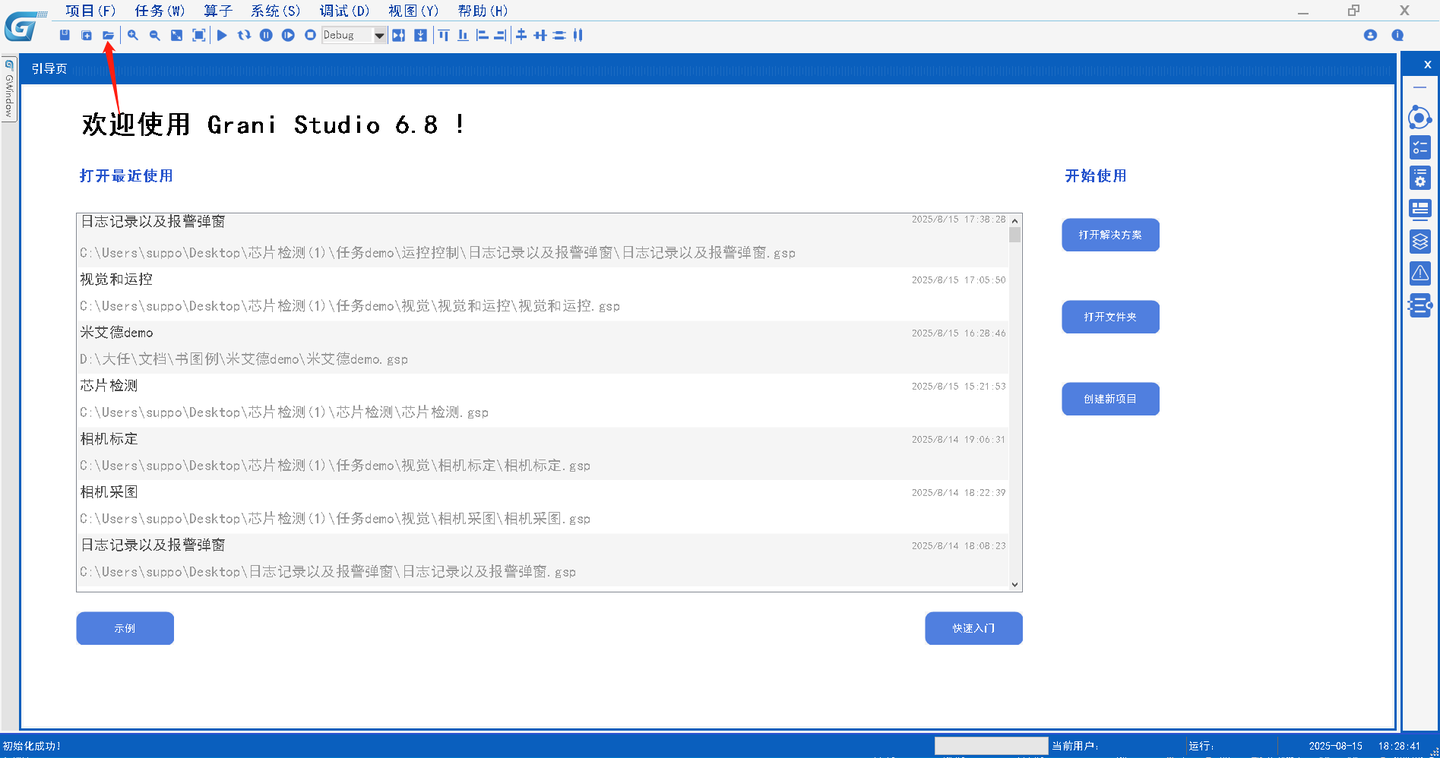This screenshot has height=758, width=1440.
Task: Expand the Debug configuration dropdown
Action: [379, 35]
